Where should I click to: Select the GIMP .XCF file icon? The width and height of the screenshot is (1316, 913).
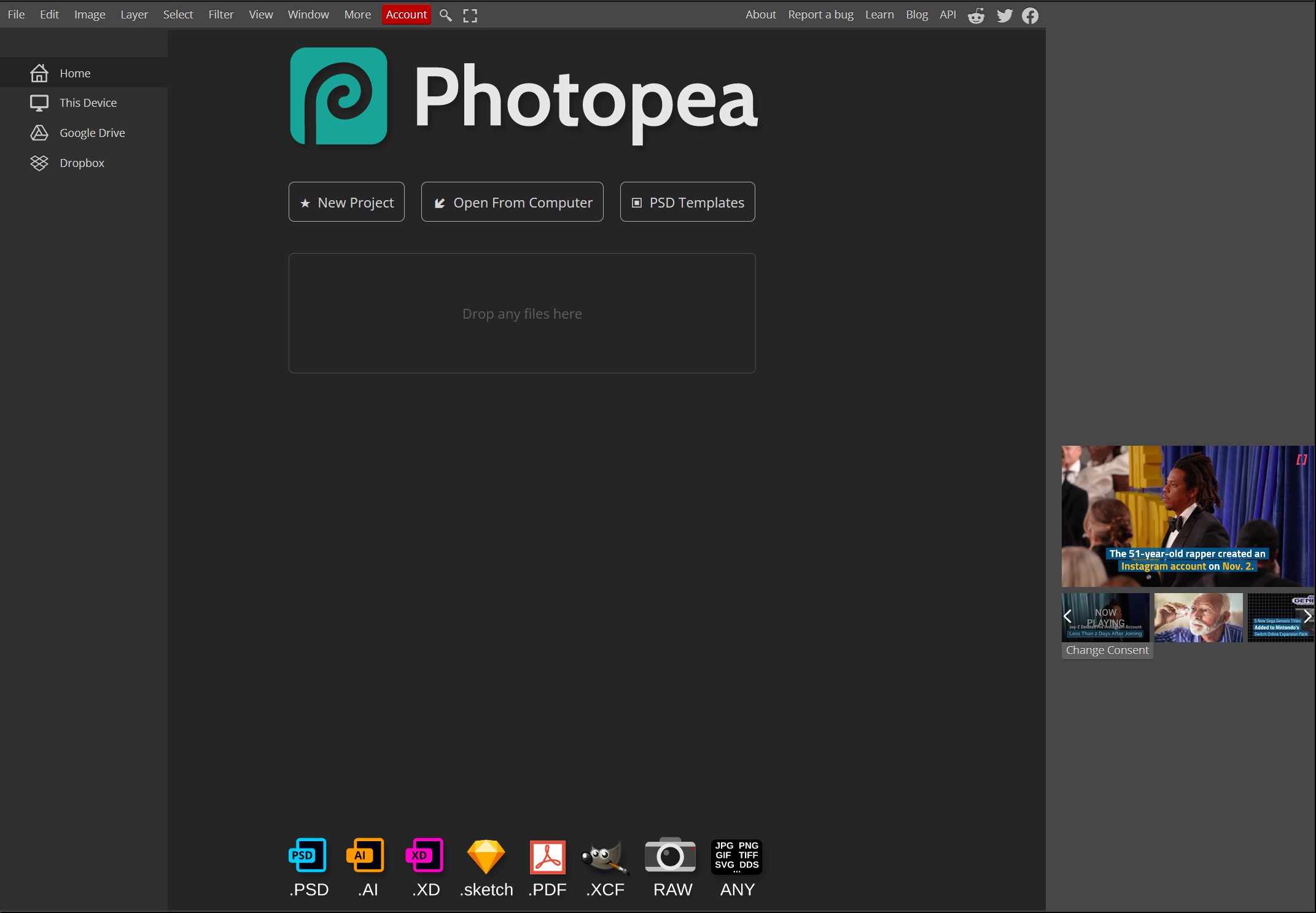[x=605, y=856]
